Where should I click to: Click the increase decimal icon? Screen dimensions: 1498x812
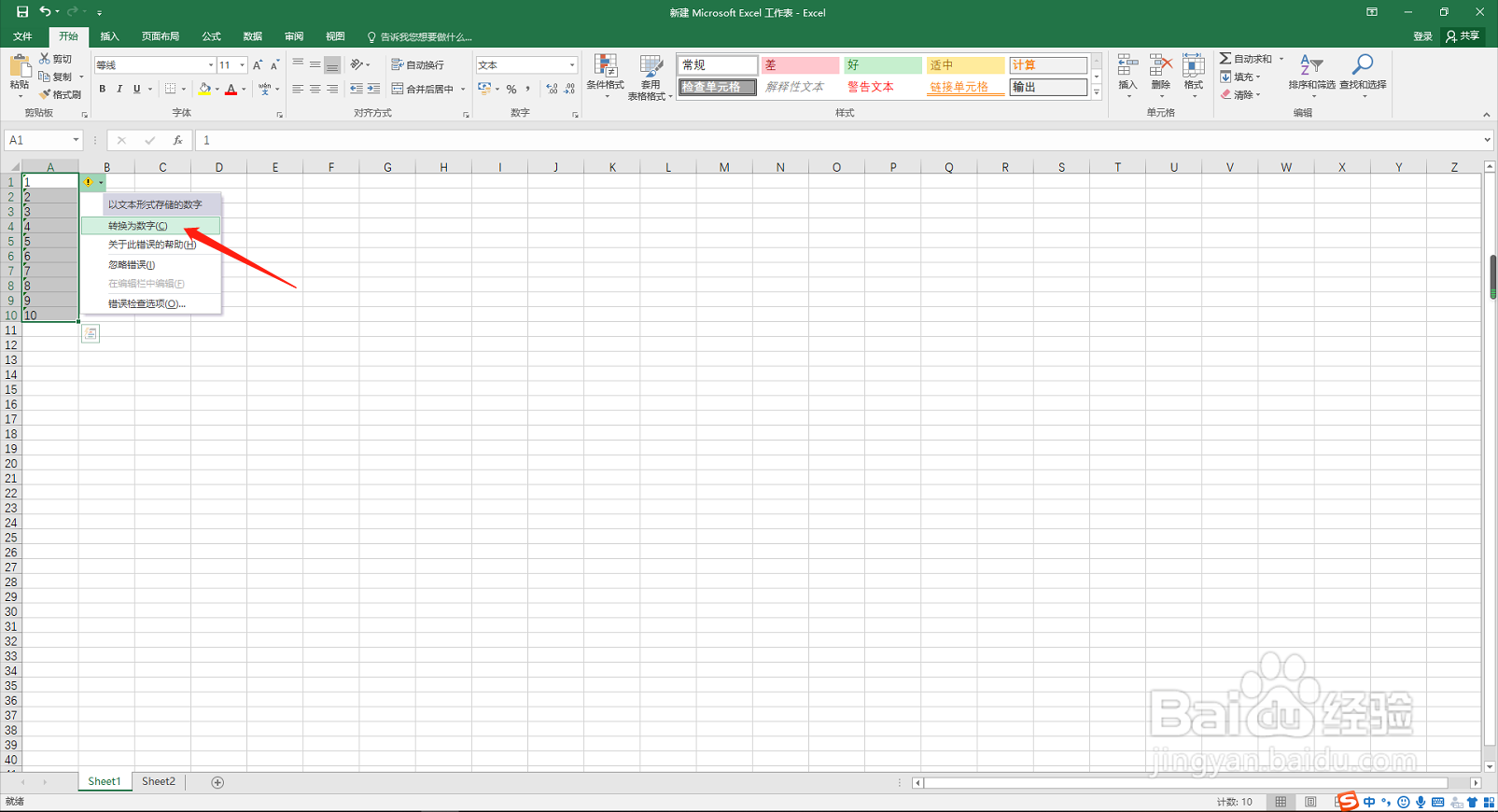point(553,89)
